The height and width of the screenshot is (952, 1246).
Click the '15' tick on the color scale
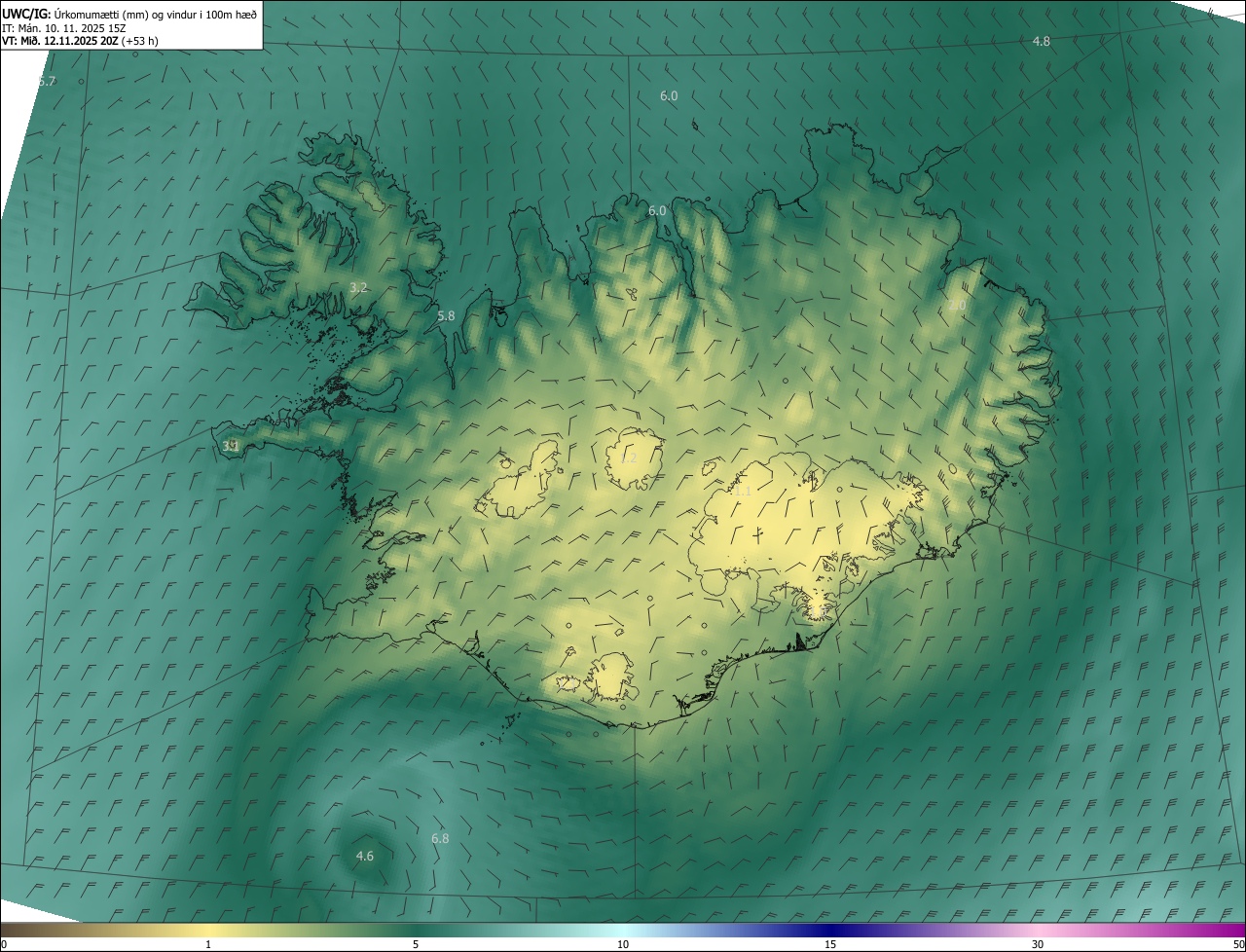coord(830,944)
